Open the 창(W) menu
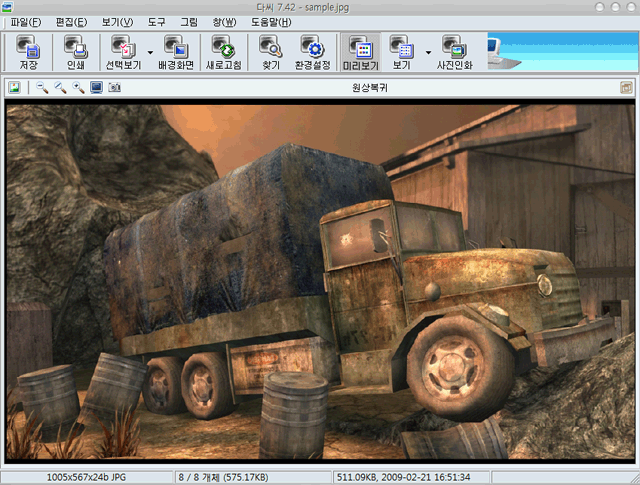640x485 pixels. pos(224,22)
